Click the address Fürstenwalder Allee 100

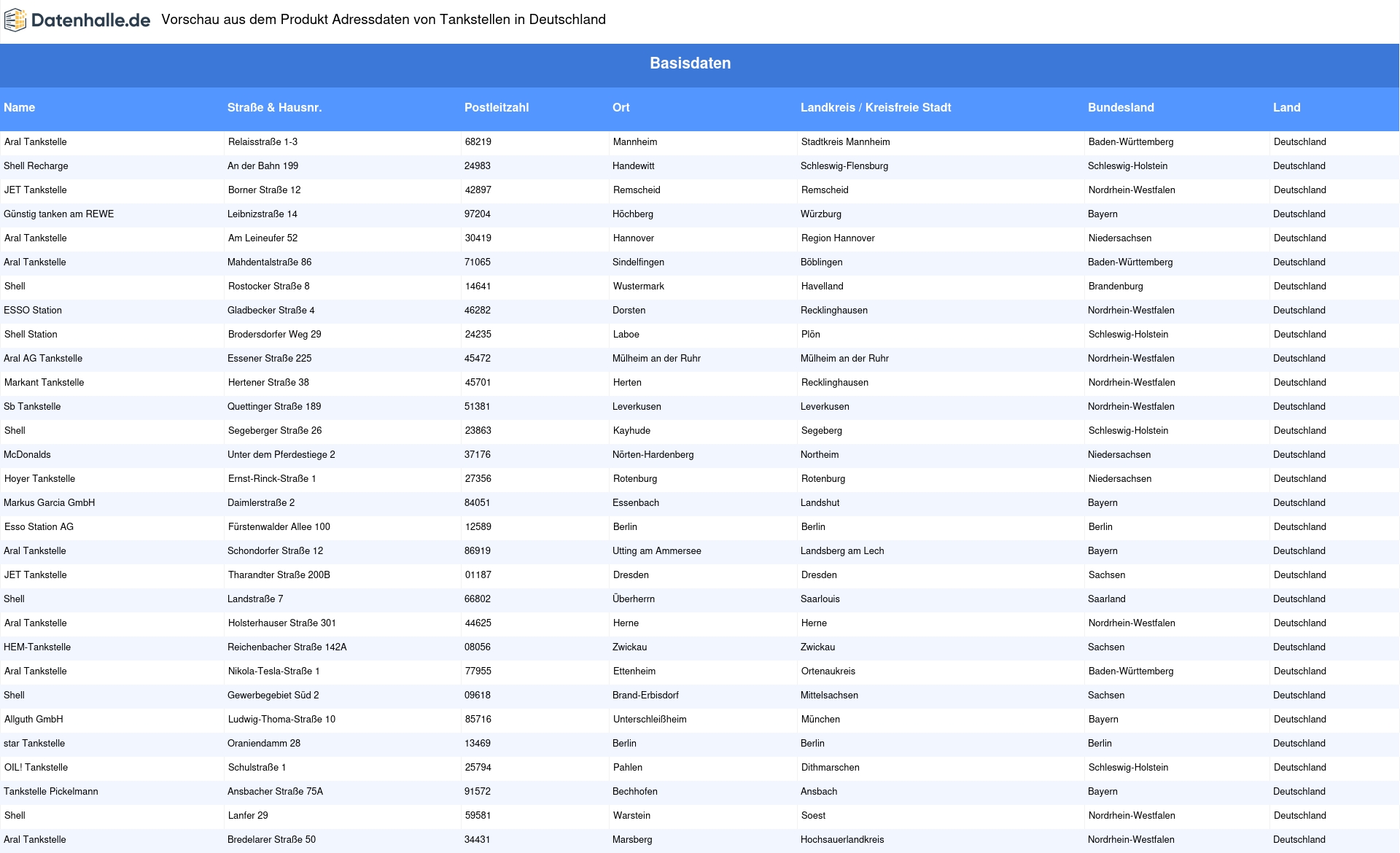[279, 527]
